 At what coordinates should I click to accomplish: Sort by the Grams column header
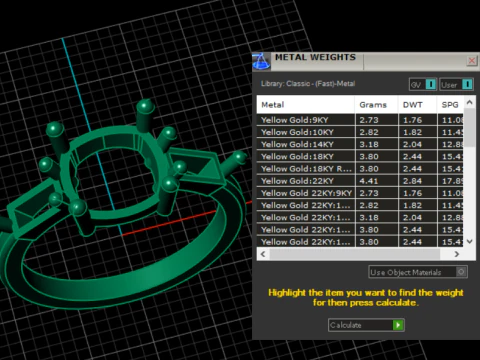pos(376,105)
